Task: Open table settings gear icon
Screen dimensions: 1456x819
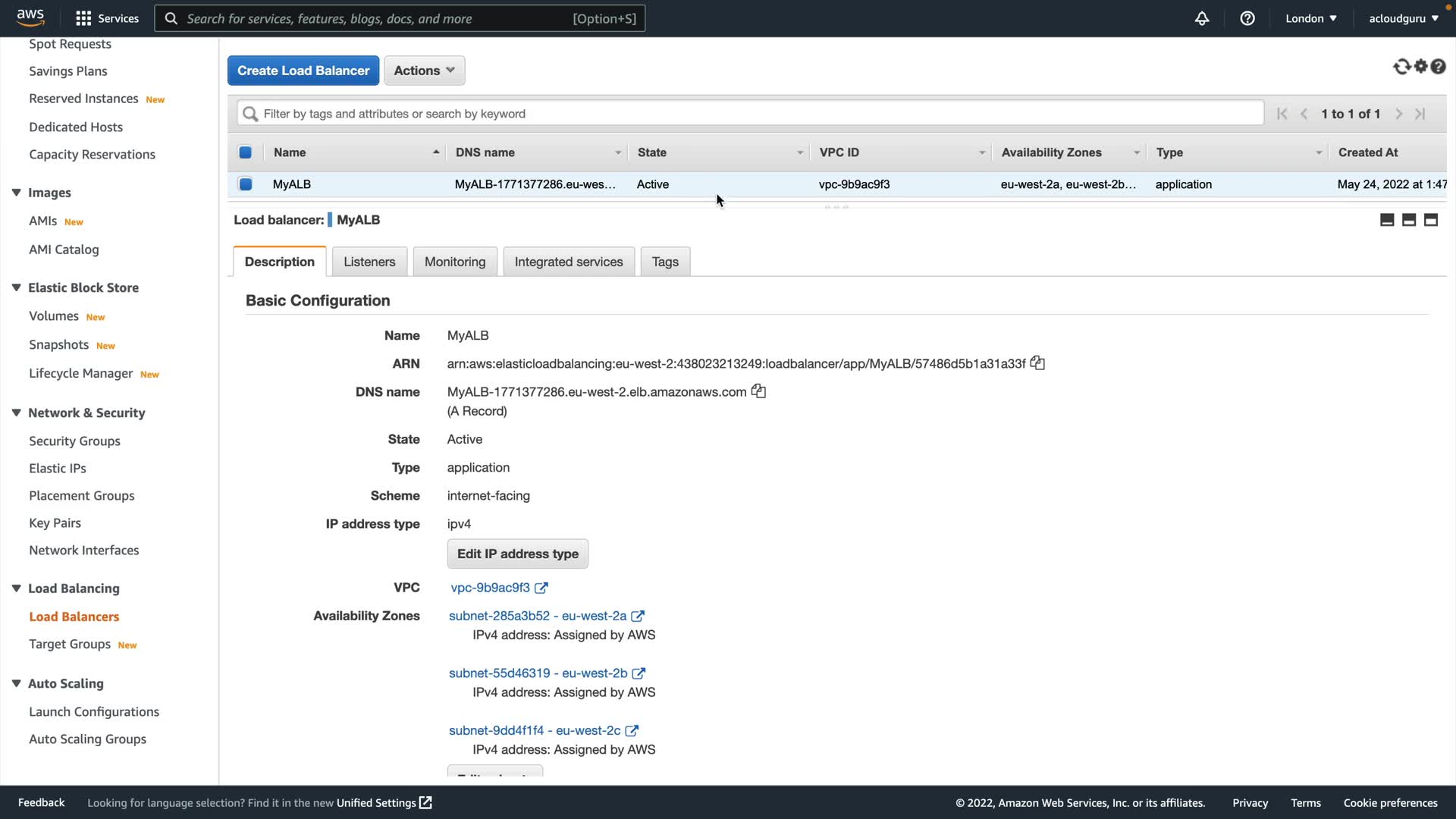Action: click(x=1420, y=67)
